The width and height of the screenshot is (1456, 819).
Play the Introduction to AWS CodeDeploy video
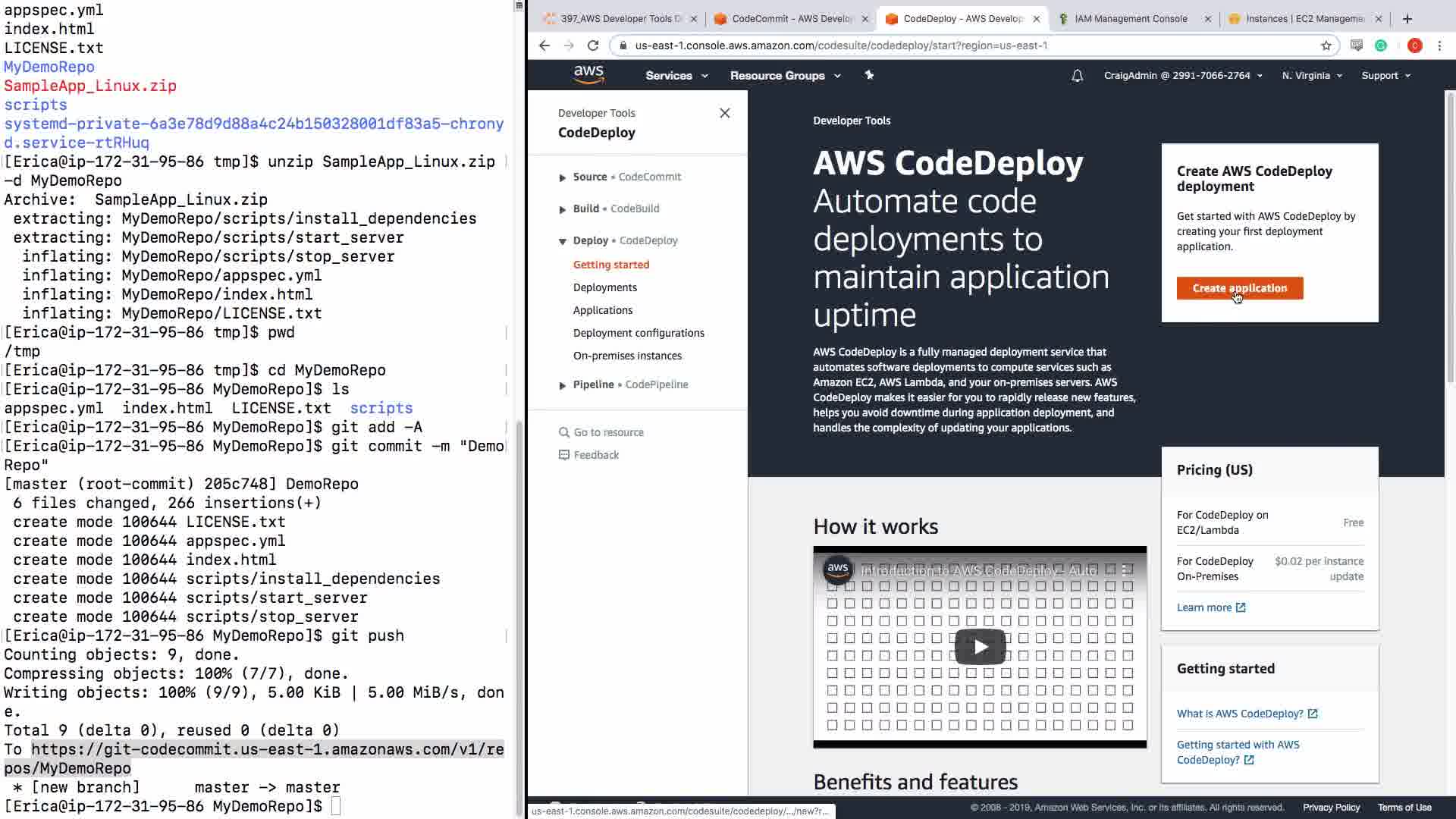980,647
